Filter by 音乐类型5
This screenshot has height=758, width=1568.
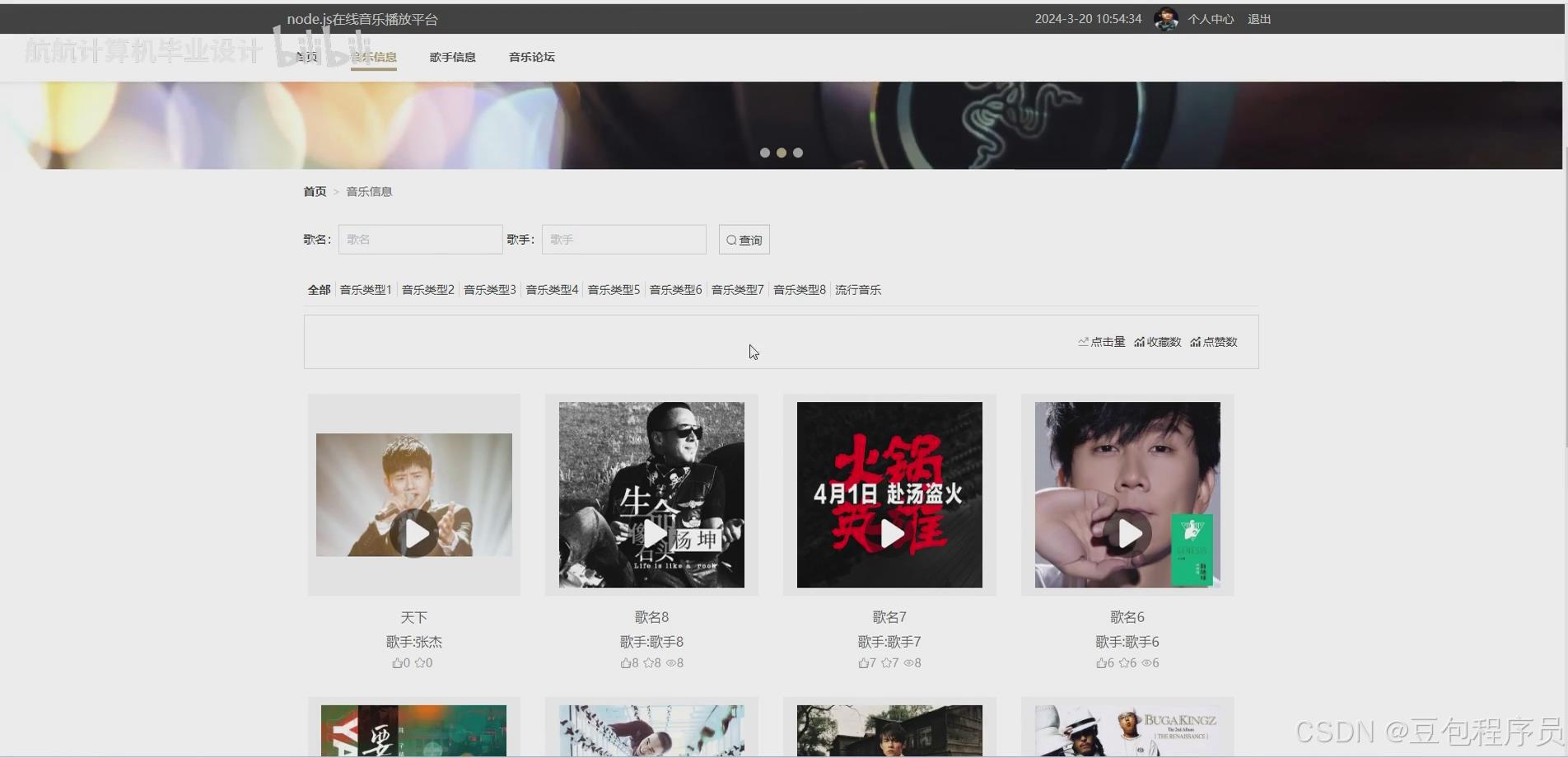click(614, 290)
